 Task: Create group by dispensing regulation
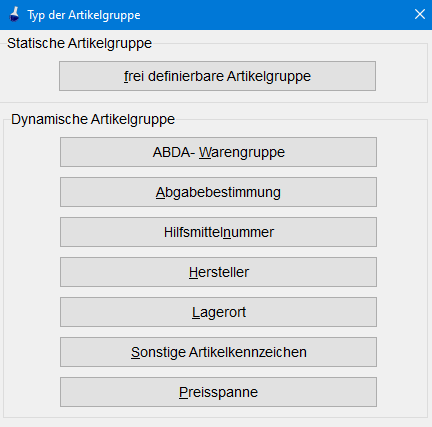(218, 192)
